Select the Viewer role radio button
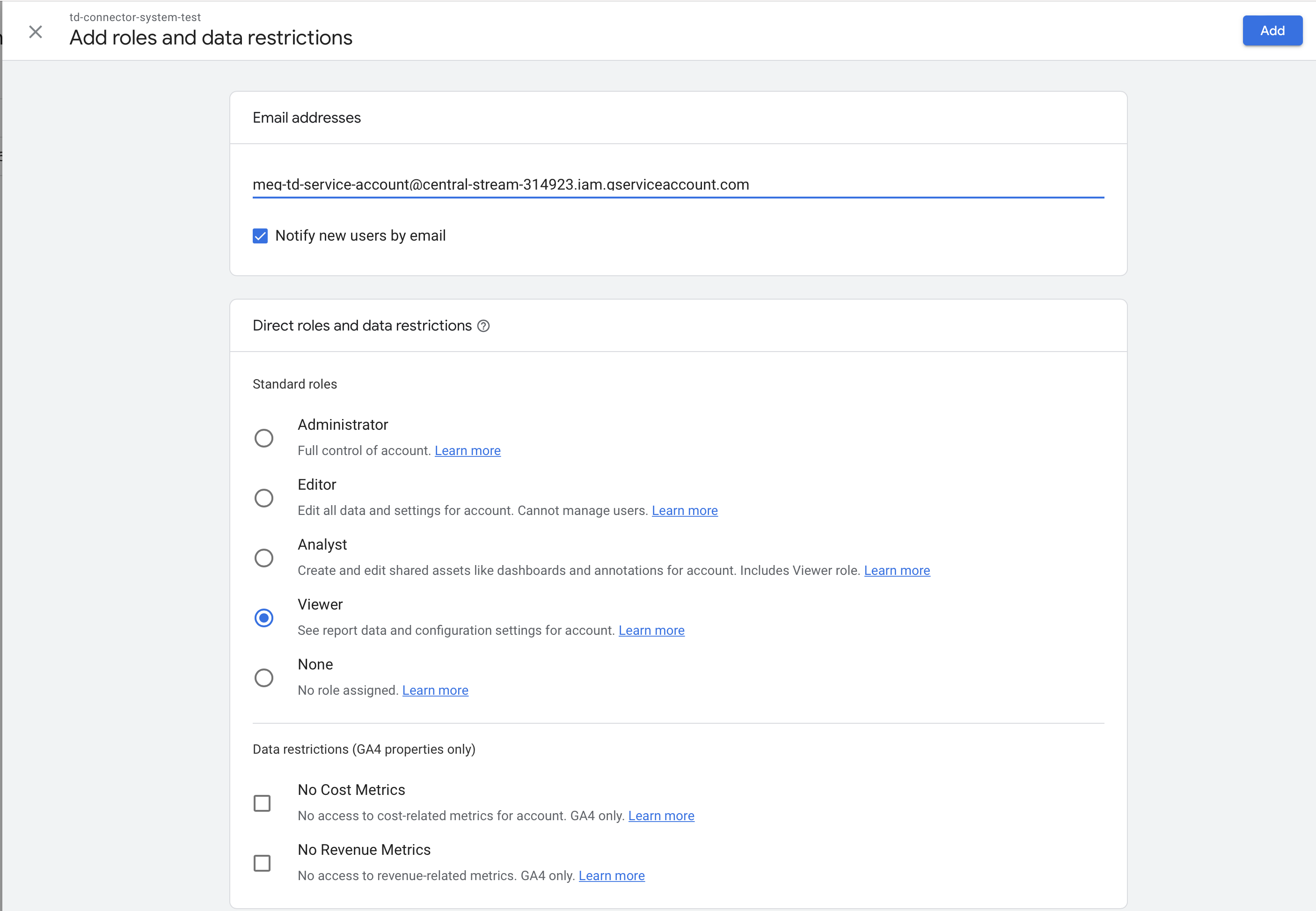 coord(263,618)
